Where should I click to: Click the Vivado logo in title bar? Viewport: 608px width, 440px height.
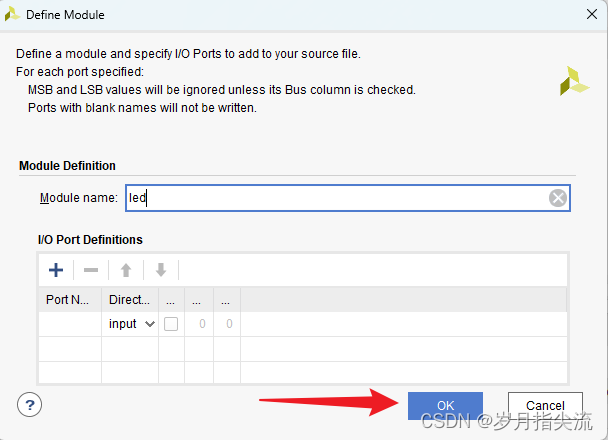(x=12, y=15)
